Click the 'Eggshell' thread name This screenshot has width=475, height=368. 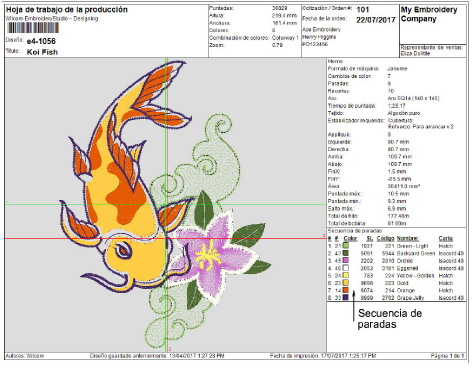407,268
